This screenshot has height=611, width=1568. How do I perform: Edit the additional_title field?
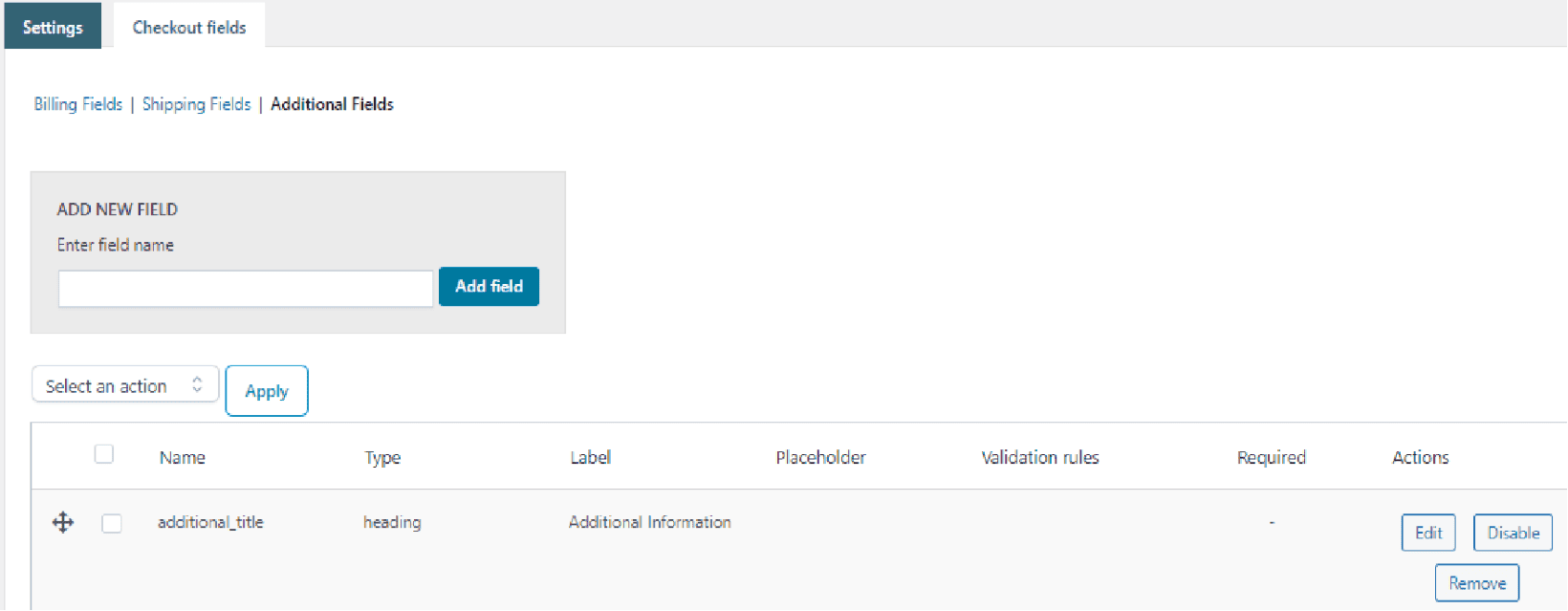[1427, 533]
